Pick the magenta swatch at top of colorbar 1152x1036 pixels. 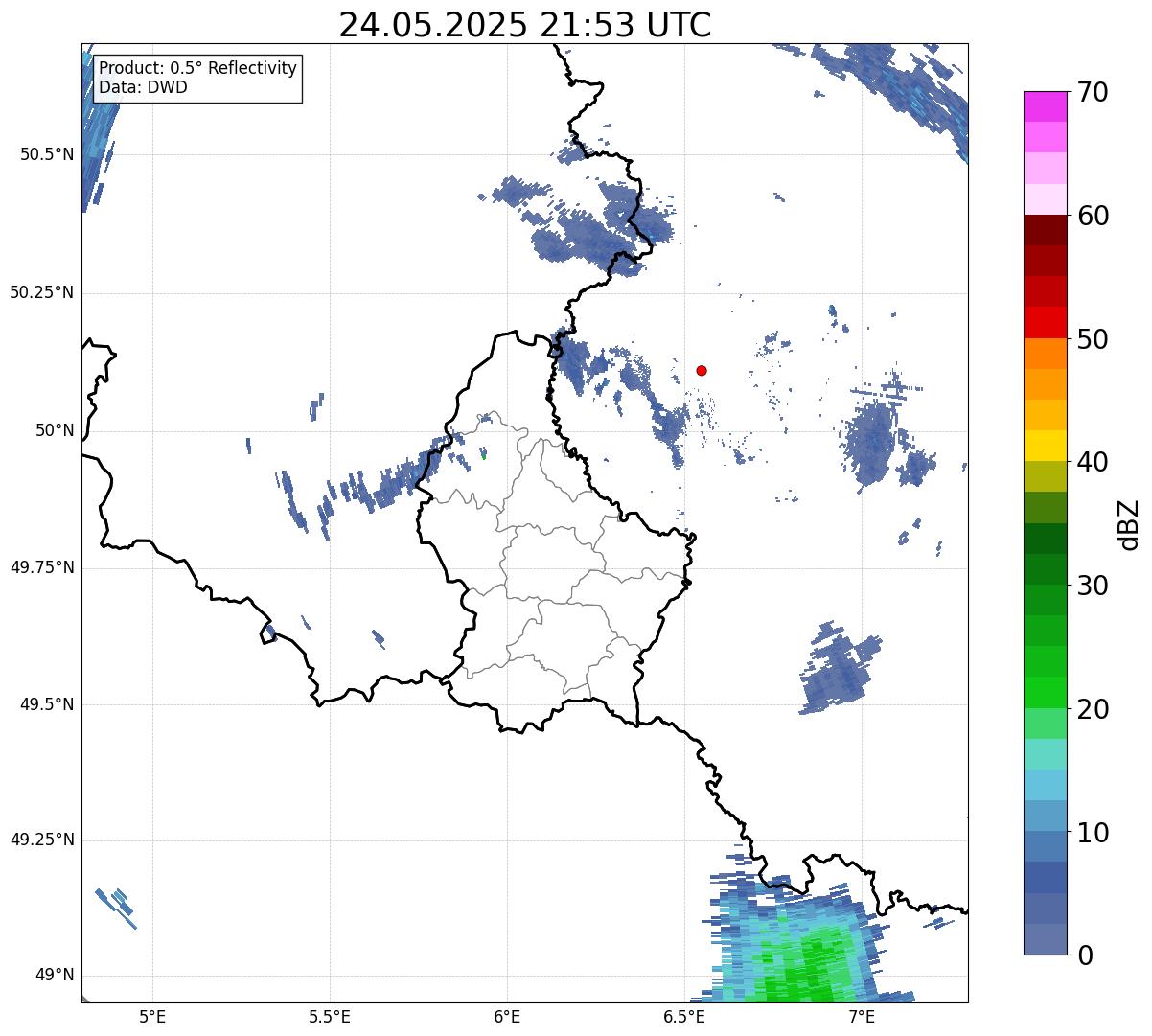pos(1046,106)
